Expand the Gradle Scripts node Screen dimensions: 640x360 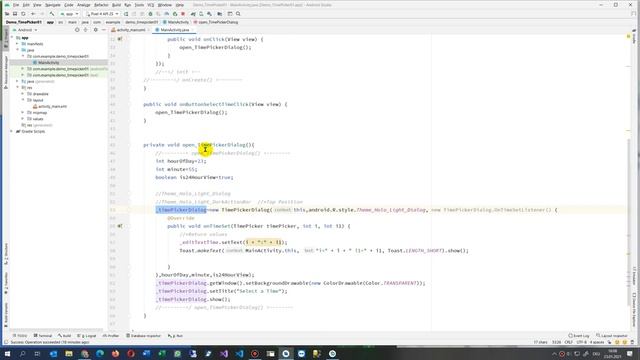pos(11,131)
